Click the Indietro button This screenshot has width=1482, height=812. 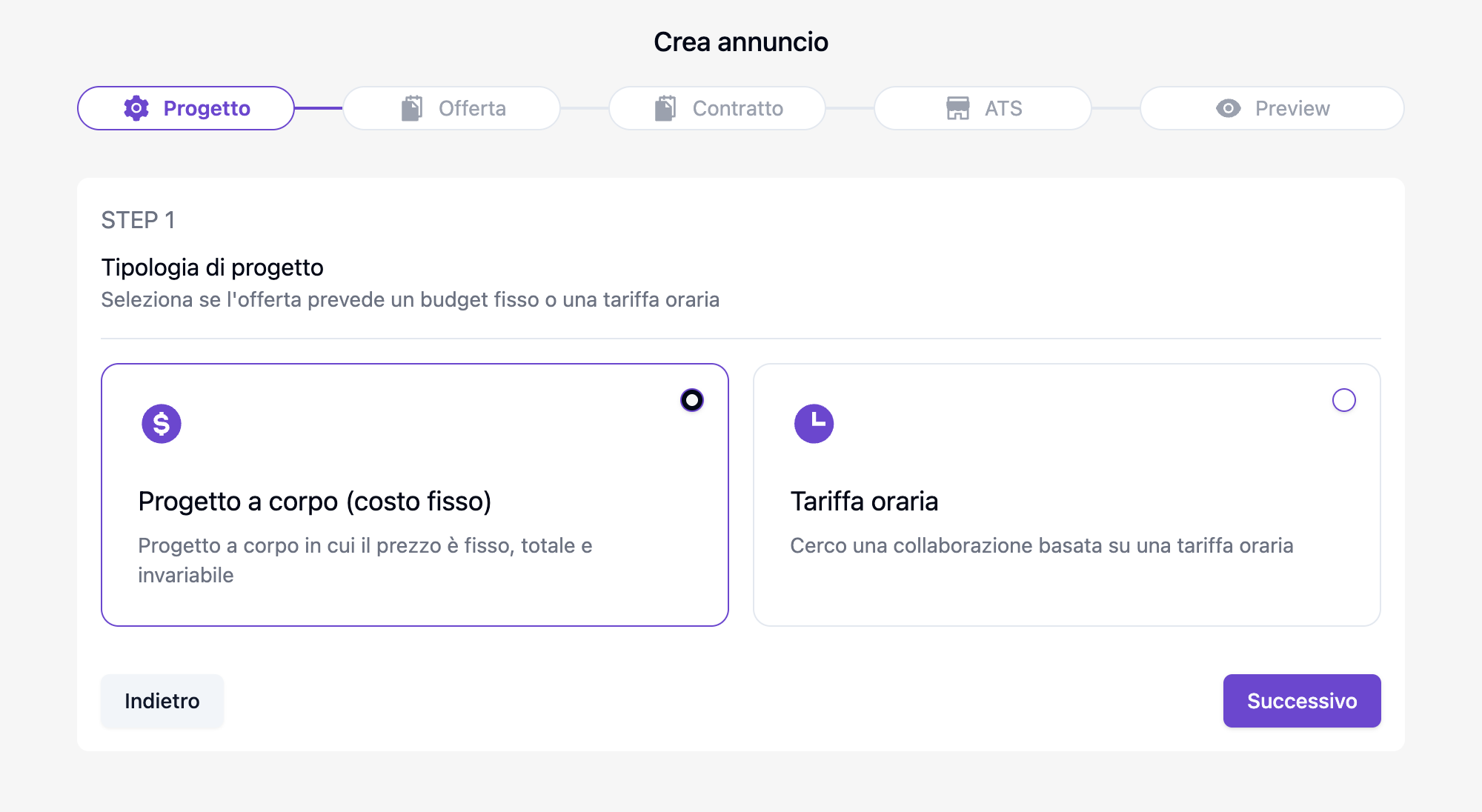click(162, 700)
